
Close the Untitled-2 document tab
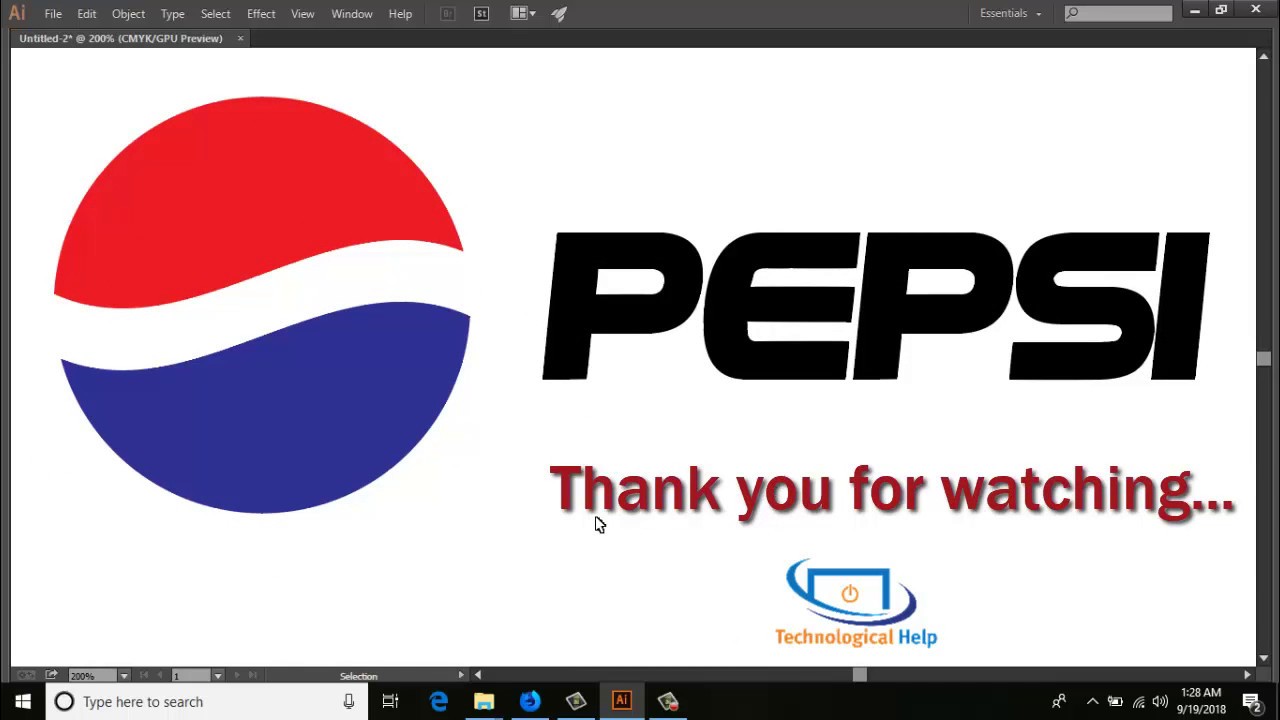click(x=240, y=38)
